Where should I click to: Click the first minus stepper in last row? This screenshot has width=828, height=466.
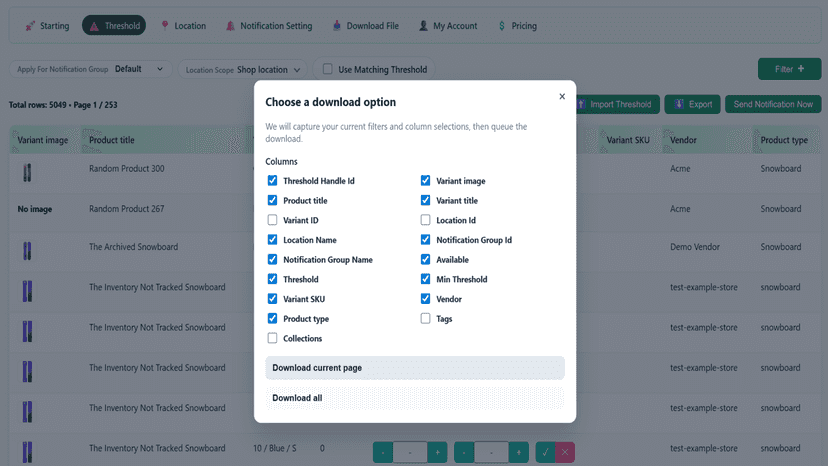pyautogui.click(x=383, y=452)
